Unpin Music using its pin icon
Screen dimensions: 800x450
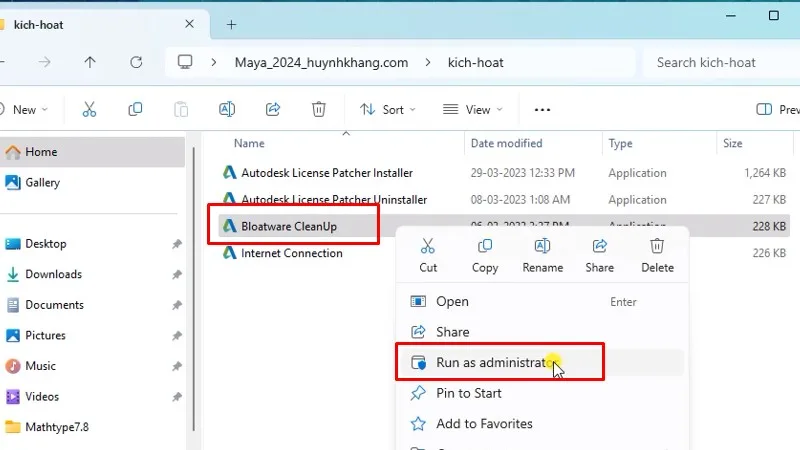click(177, 366)
